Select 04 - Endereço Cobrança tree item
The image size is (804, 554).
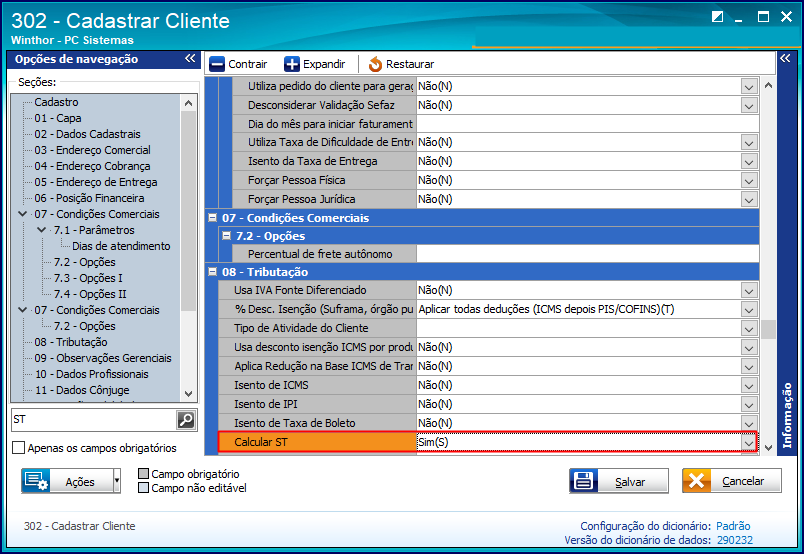tap(92, 166)
